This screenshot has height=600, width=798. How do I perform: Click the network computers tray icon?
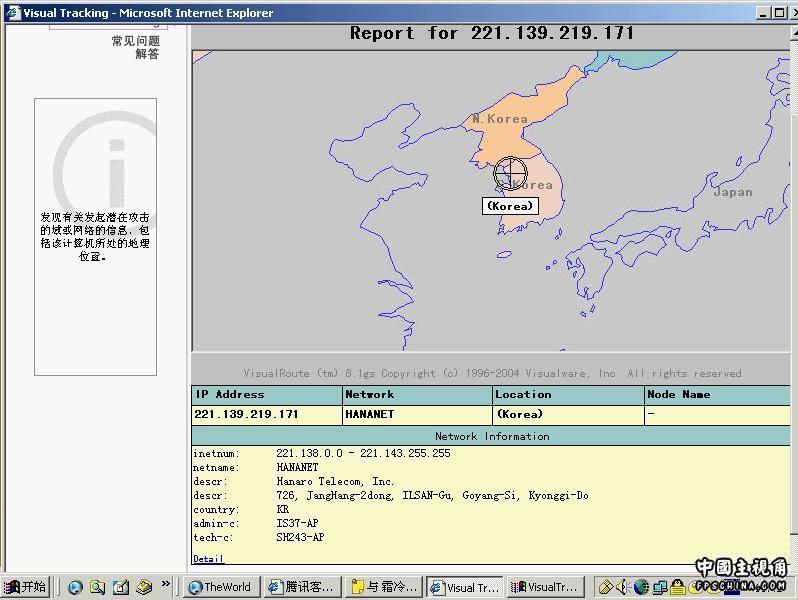click(660, 587)
